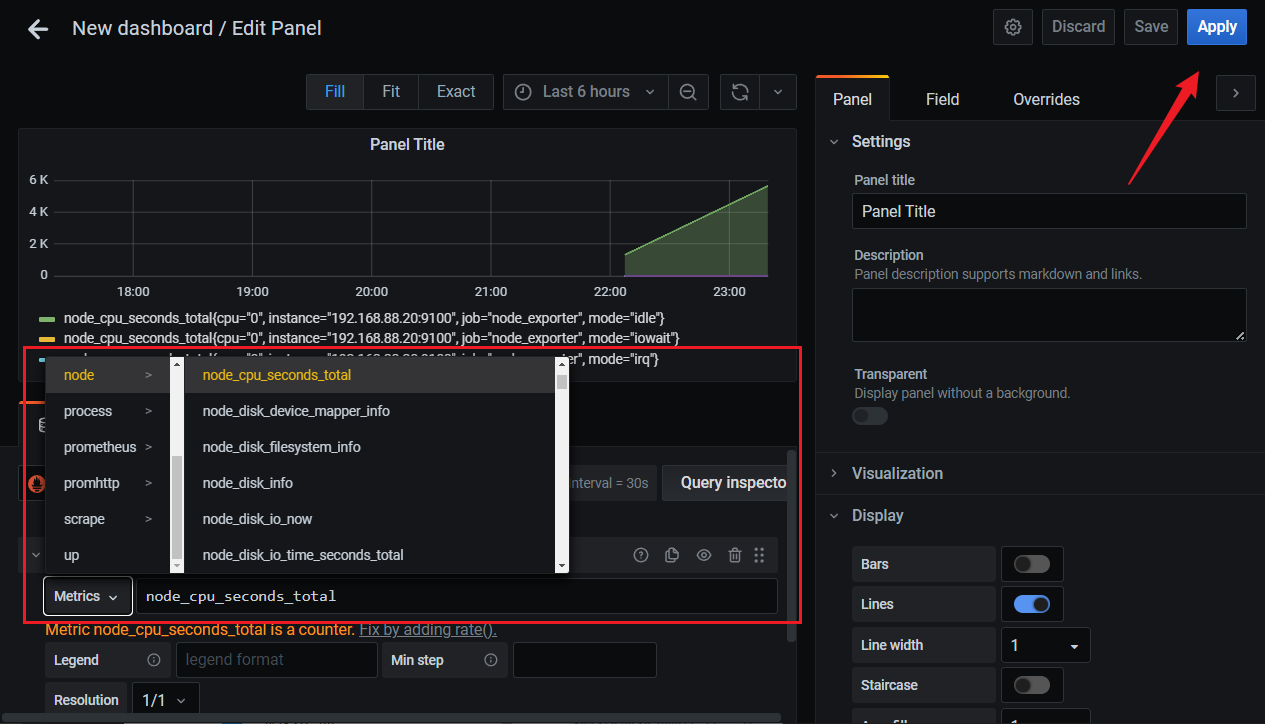Click the back arrow to leave Edit Panel

[x=38, y=29]
